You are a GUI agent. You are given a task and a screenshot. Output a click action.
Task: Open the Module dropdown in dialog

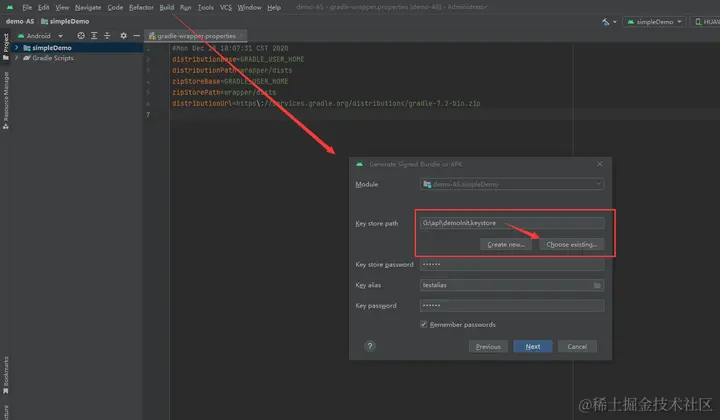pyautogui.click(x=512, y=184)
